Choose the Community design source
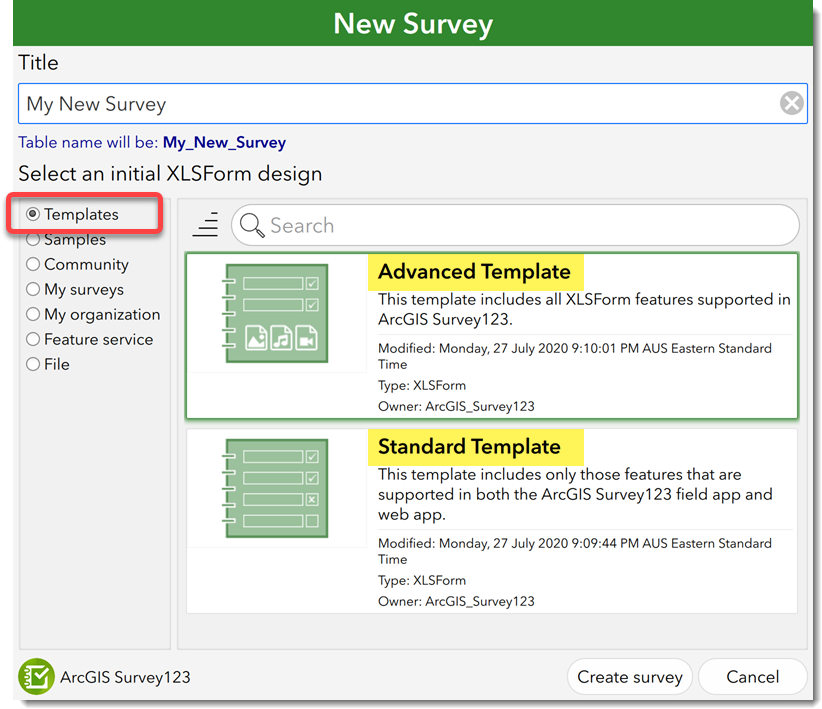This screenshot has width=822, height=709. pos(31,264)
